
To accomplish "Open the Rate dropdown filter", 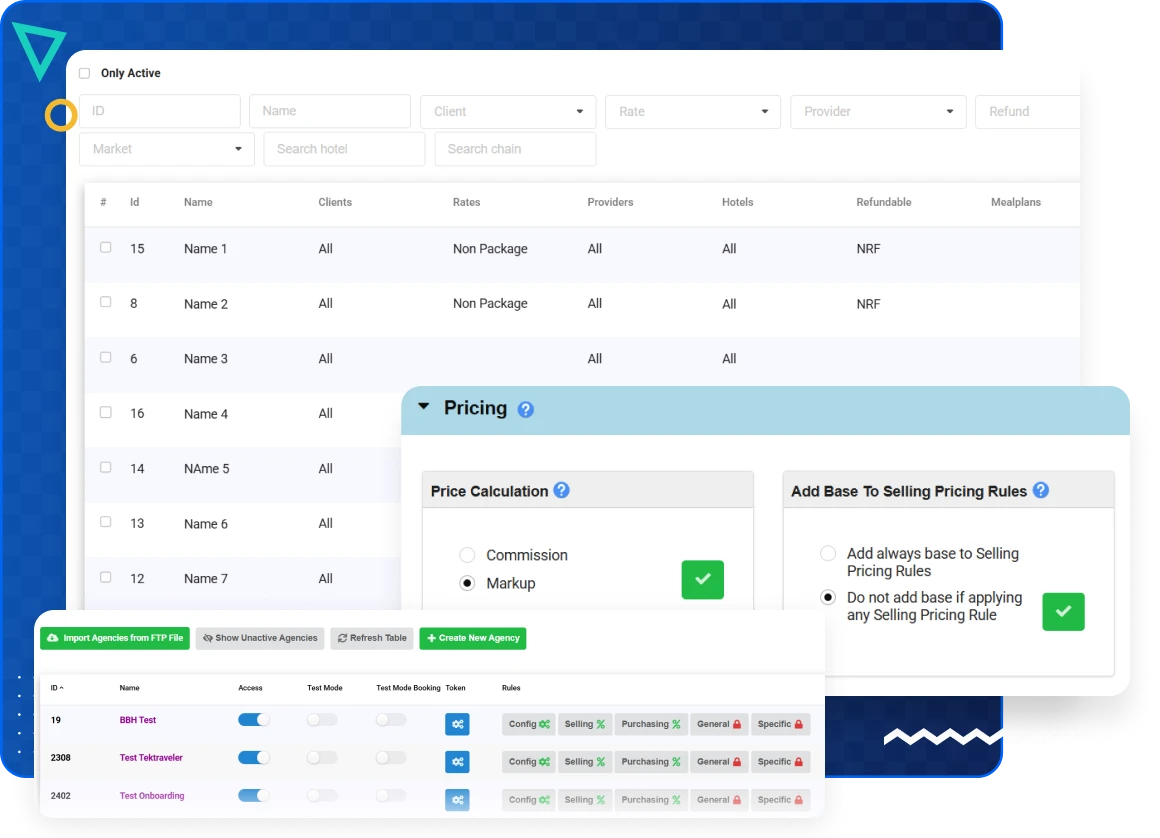I will (692, 112).
